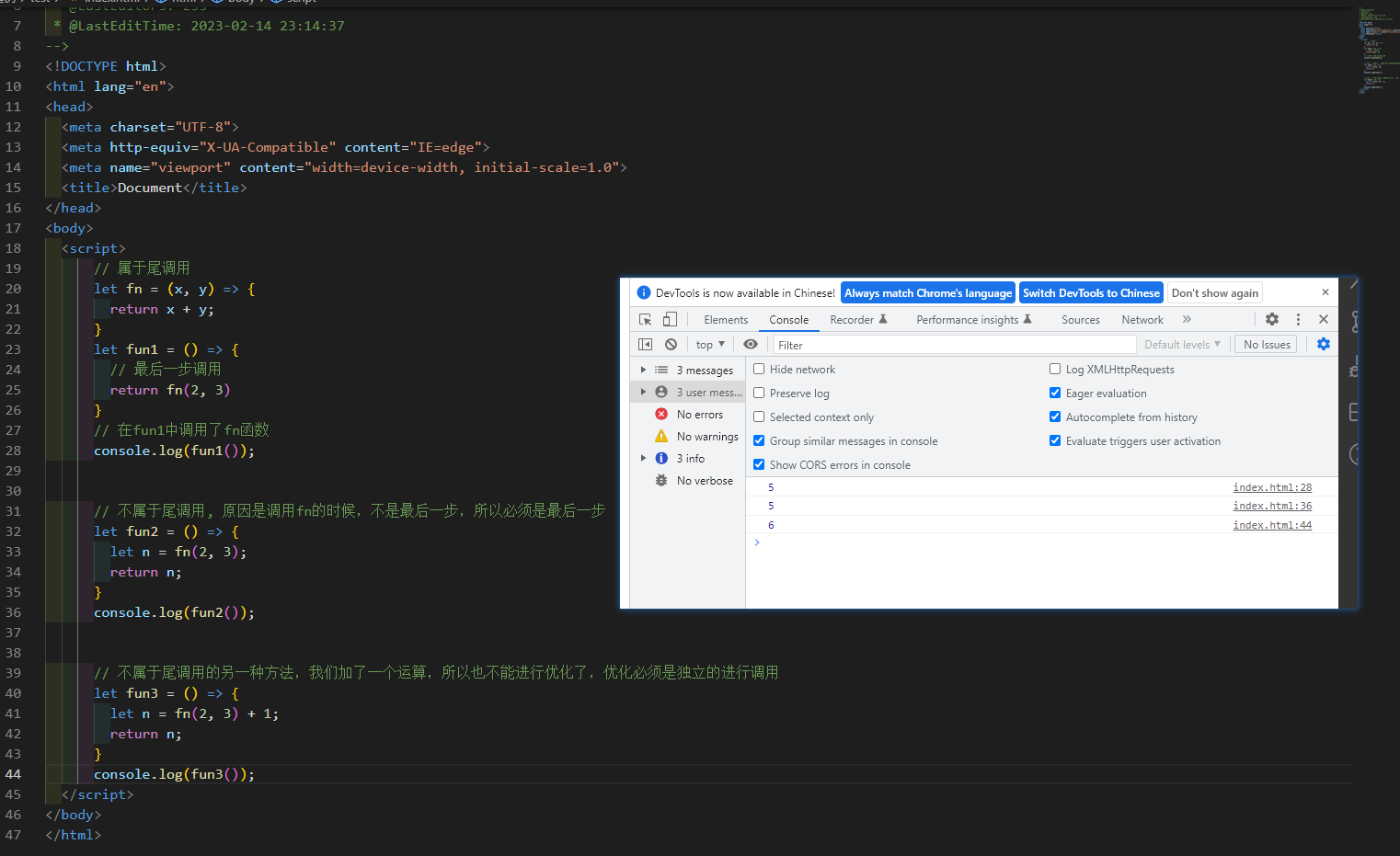Click the <!DOCTYPE html> code line
1400x856 pixels.
tap(106, 66)
